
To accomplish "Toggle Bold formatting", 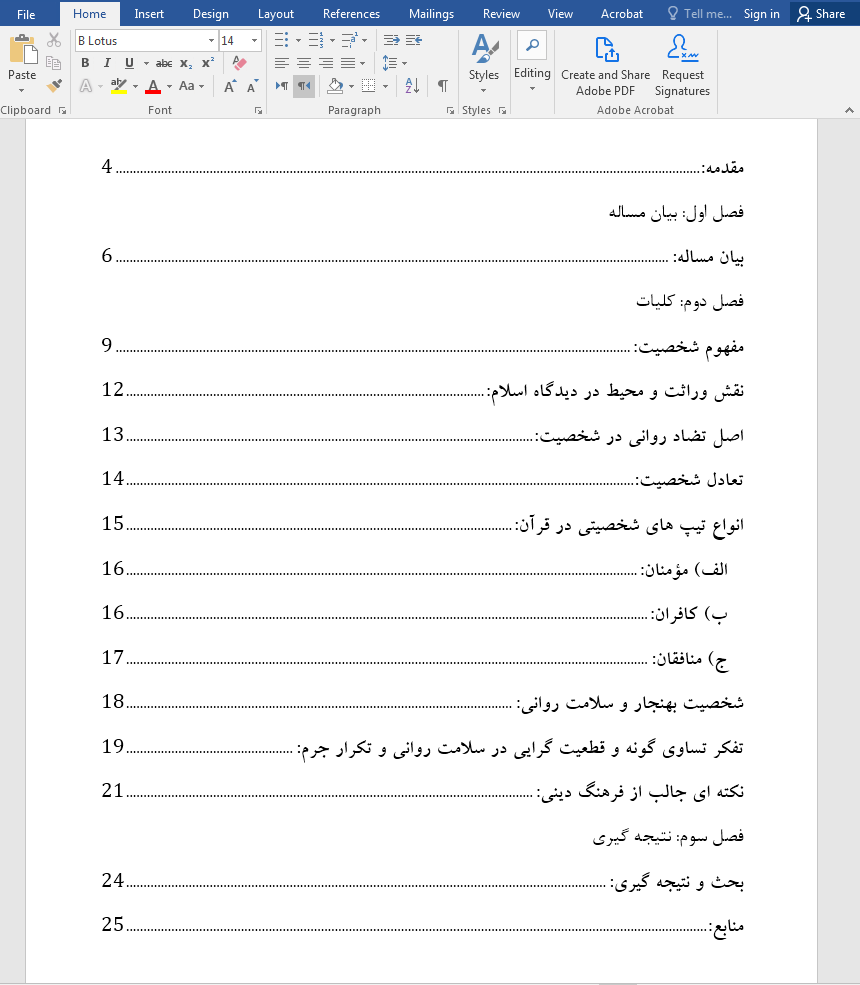I will point(85,63).
